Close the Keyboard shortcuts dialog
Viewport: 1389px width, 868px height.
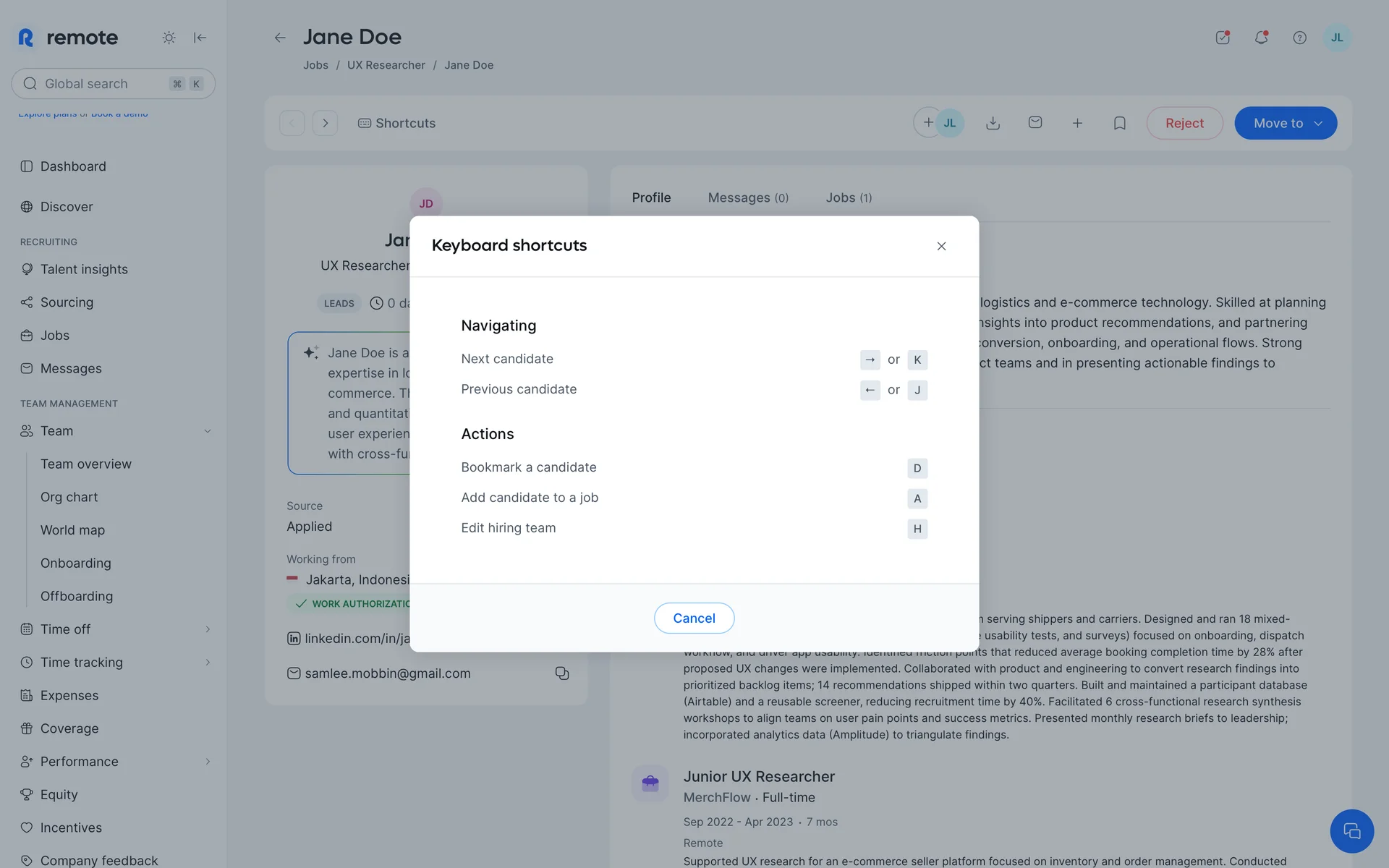click(x=941, y=246)
